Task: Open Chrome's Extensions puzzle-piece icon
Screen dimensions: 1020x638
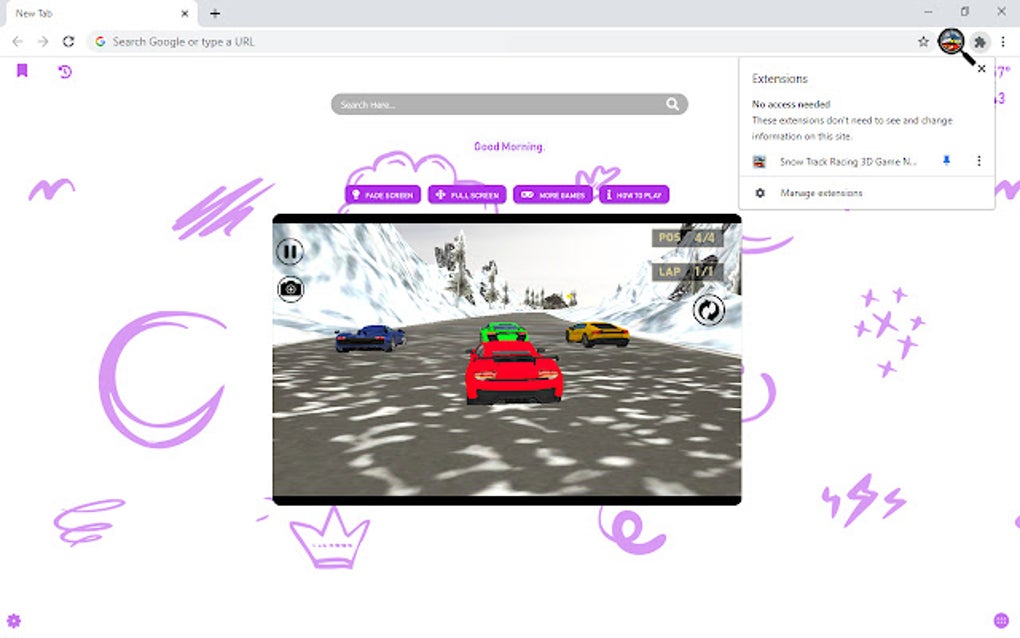Action: click(980, 42)
